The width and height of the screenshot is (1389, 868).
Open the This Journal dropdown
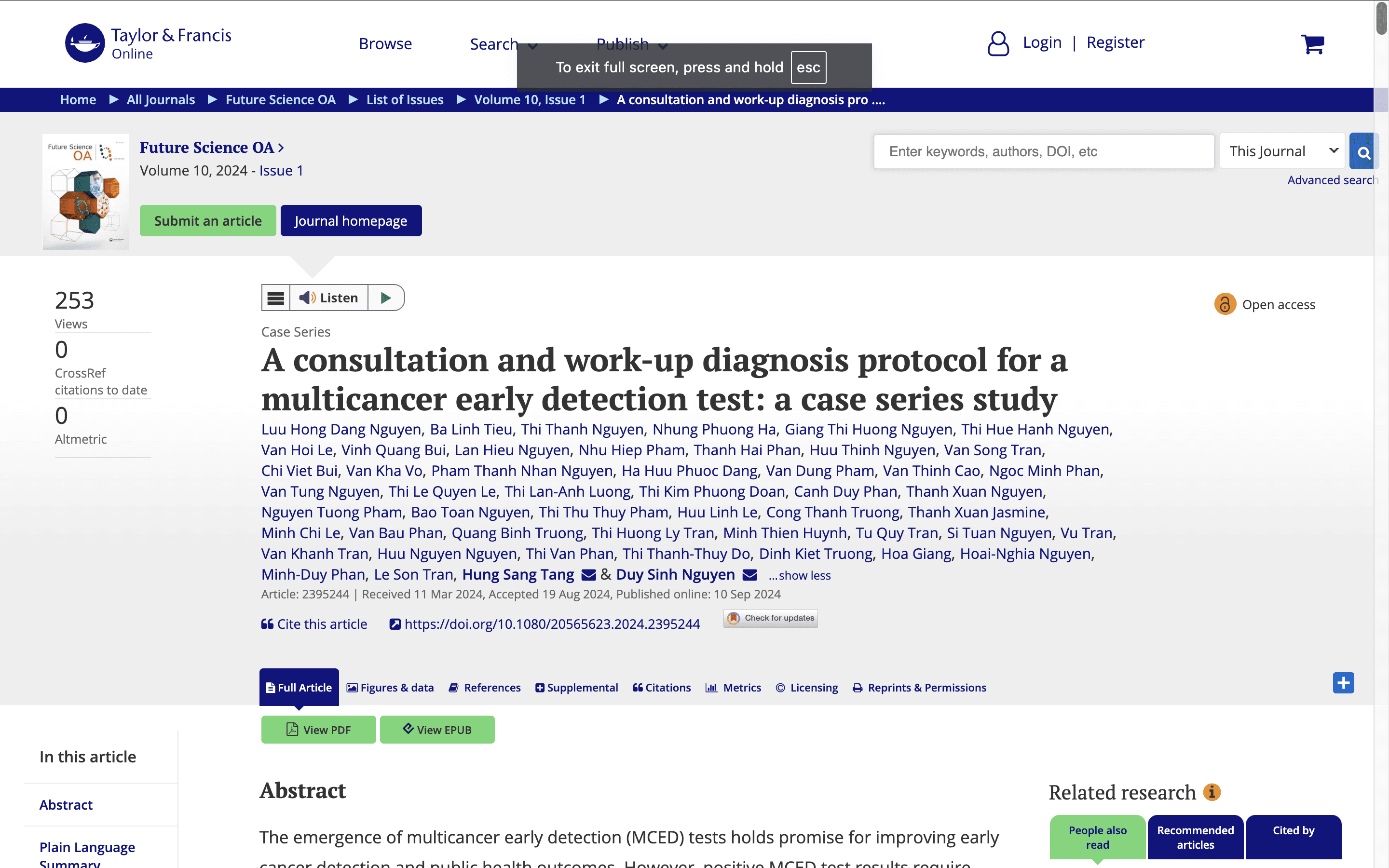pyautogui.click(x=1281, y=150)
